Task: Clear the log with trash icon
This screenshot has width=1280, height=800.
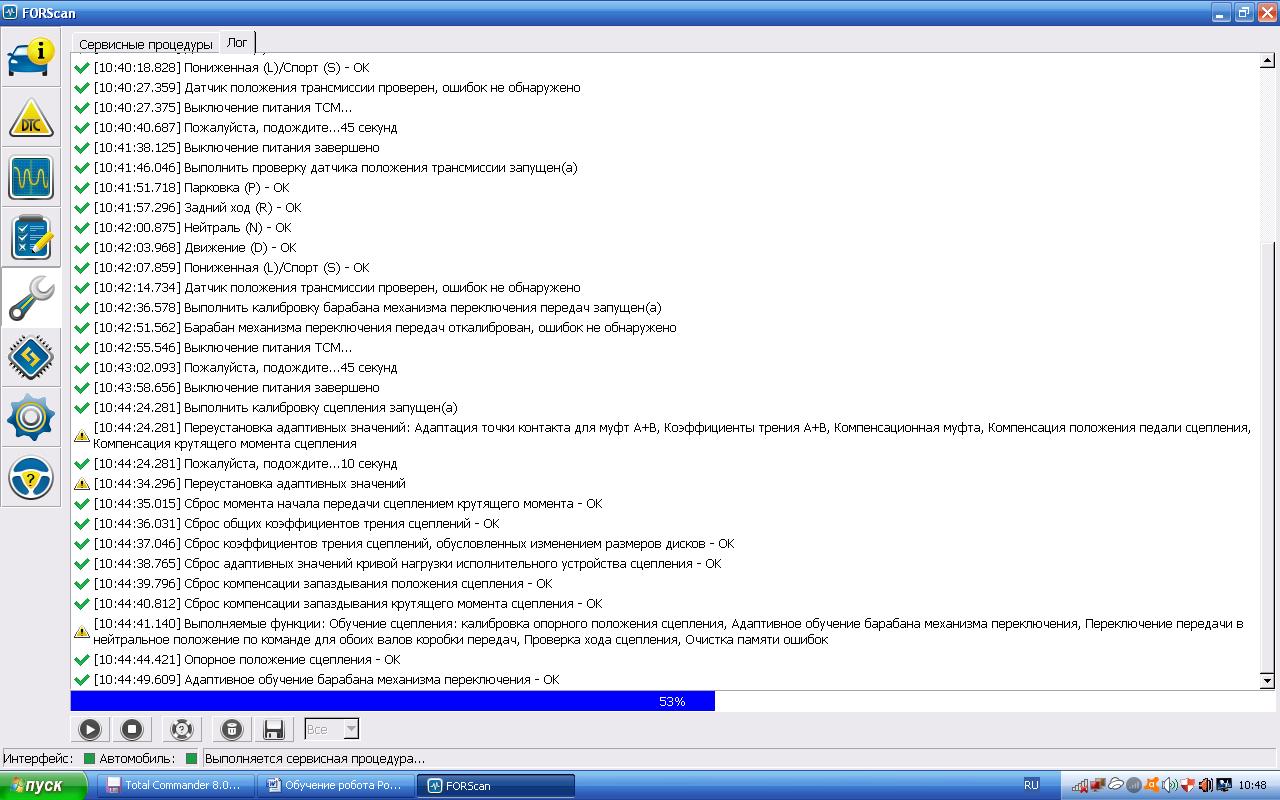Action: click(x=231, y=729)
